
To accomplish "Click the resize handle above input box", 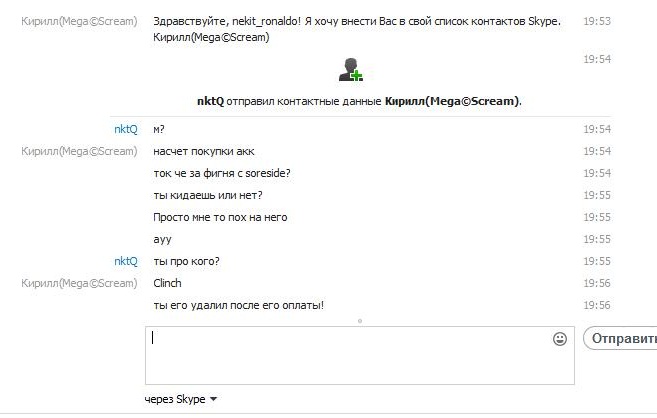I will point(359,321).
